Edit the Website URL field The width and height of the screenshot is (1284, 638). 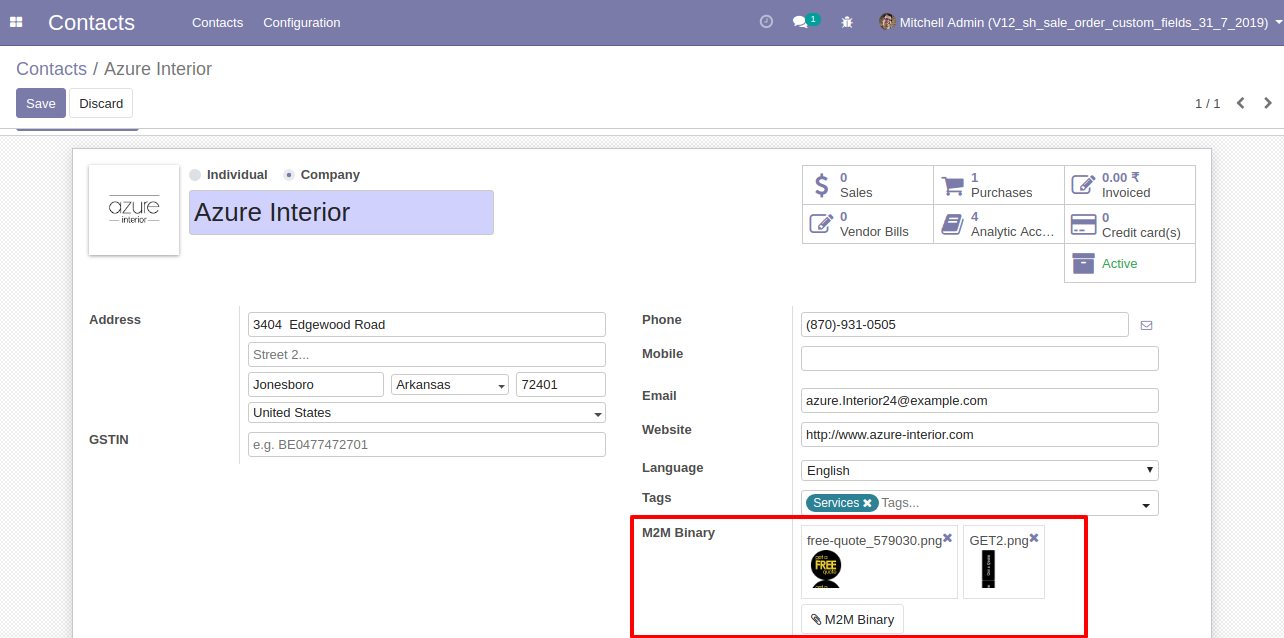pyautogui.click(x=980, y=434)
